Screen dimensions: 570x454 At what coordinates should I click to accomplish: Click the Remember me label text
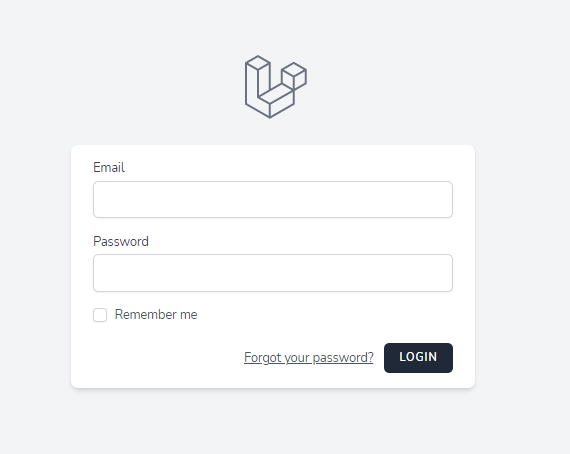click(156, 314)
